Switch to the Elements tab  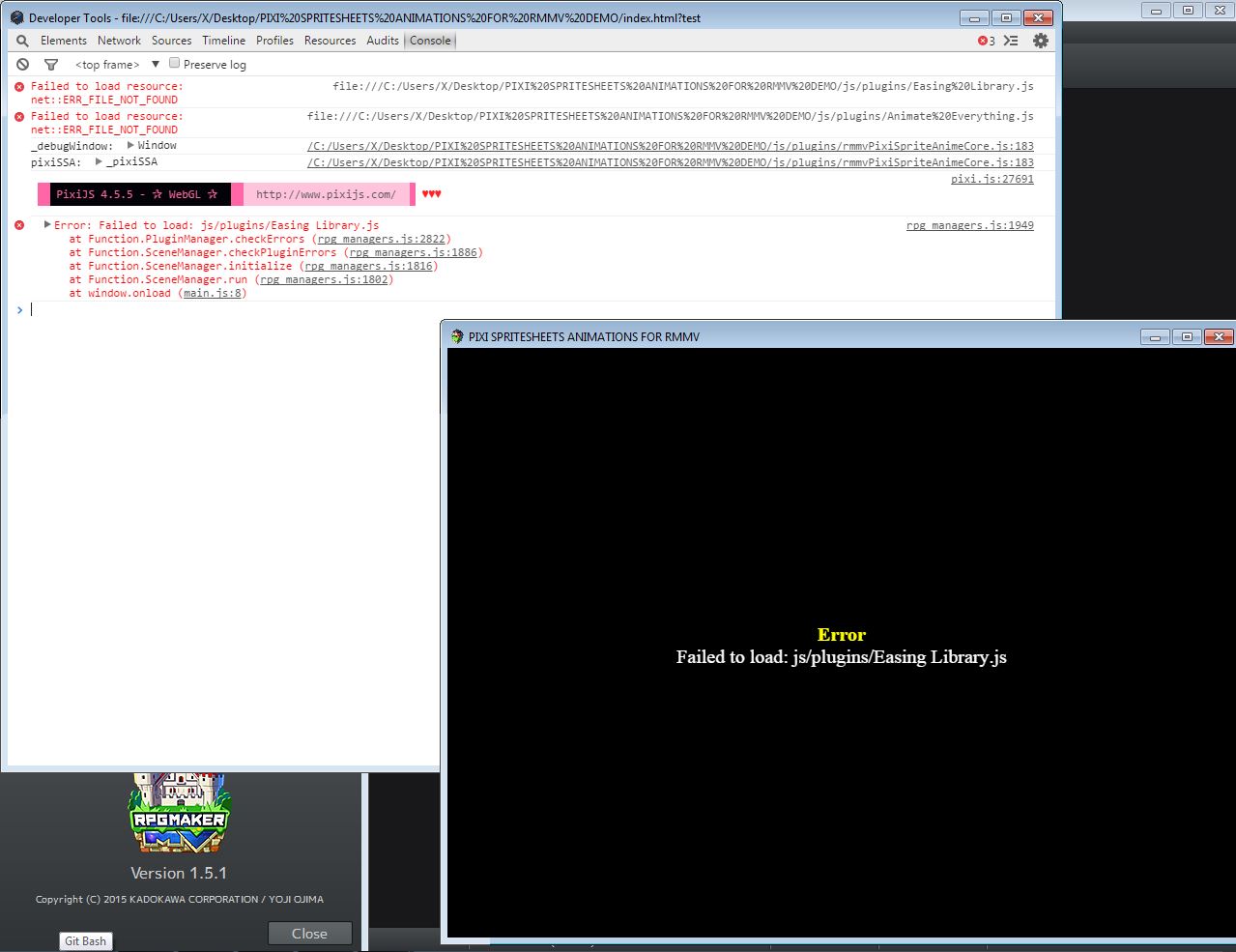point(64,41)
